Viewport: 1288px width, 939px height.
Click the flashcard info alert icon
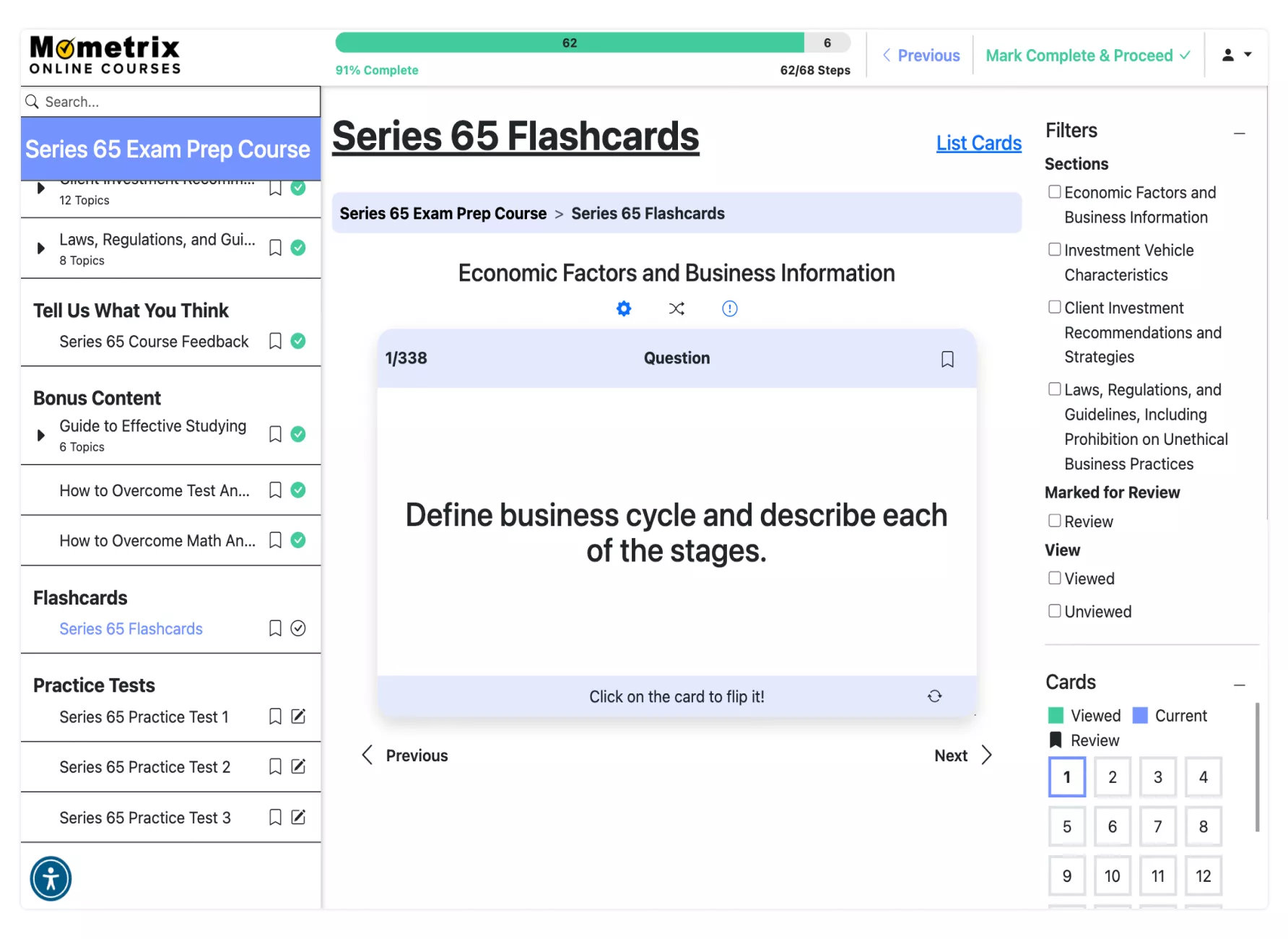pos(729,309)
